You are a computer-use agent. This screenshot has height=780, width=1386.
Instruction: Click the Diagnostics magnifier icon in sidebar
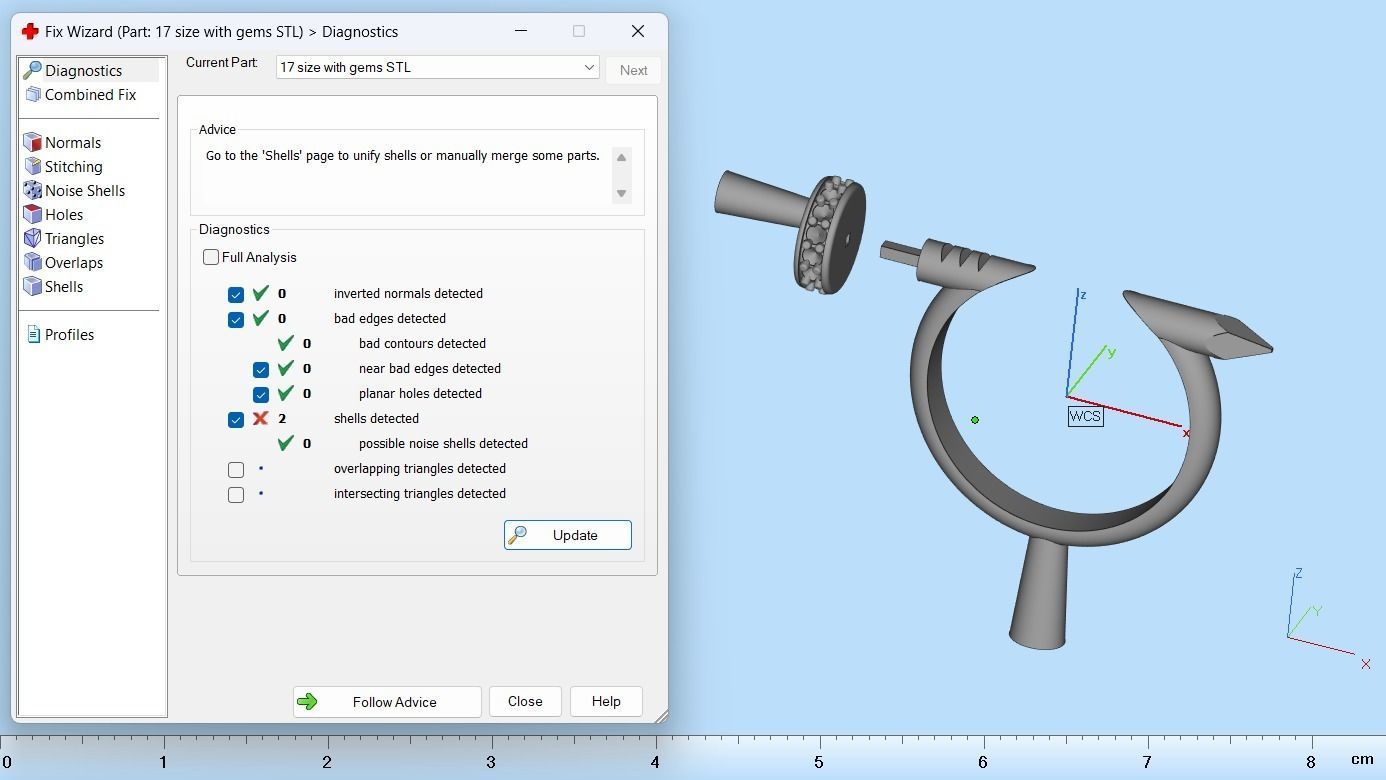(x=32, y=70)
